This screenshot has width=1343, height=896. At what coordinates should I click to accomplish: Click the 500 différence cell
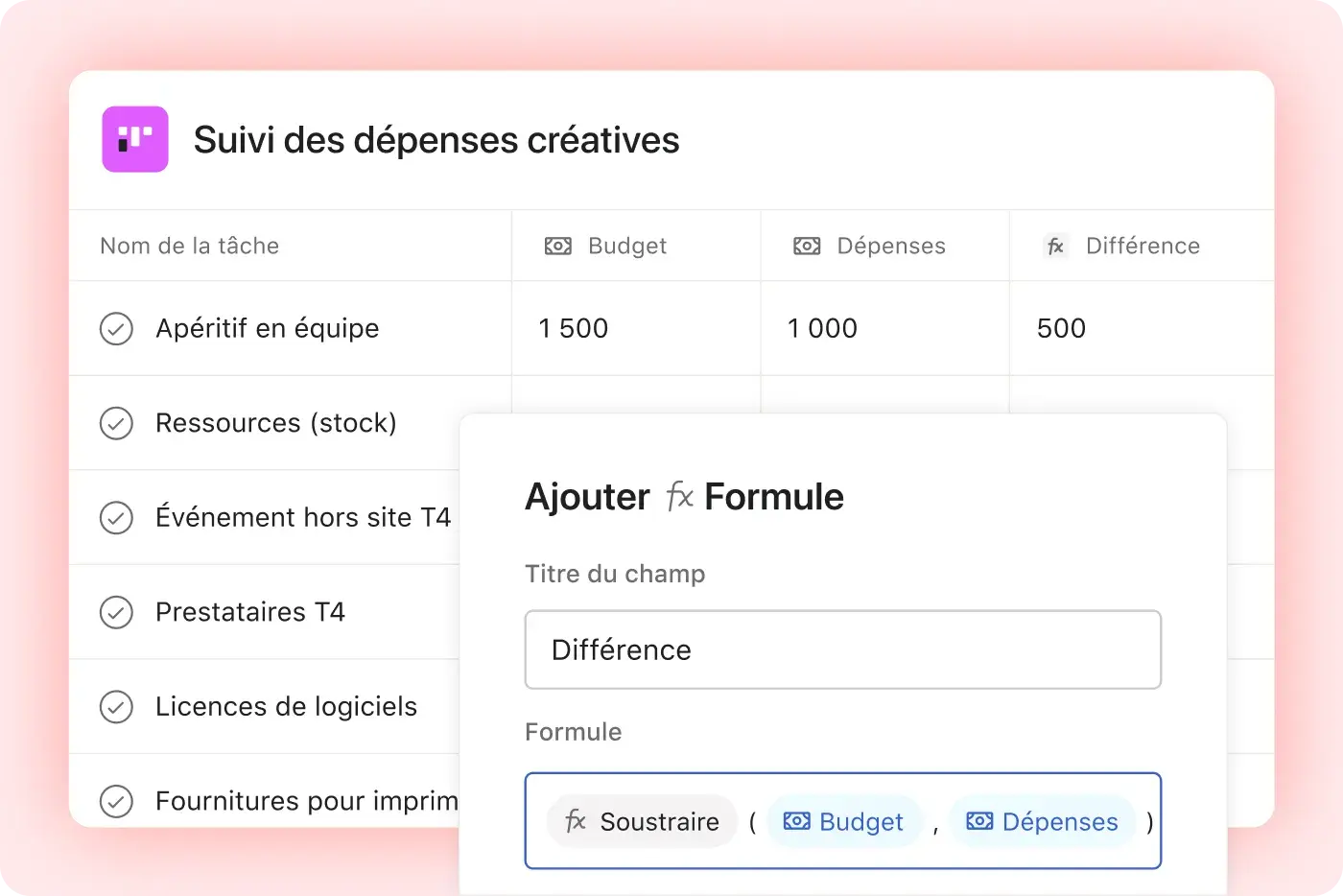[1142, 328]
